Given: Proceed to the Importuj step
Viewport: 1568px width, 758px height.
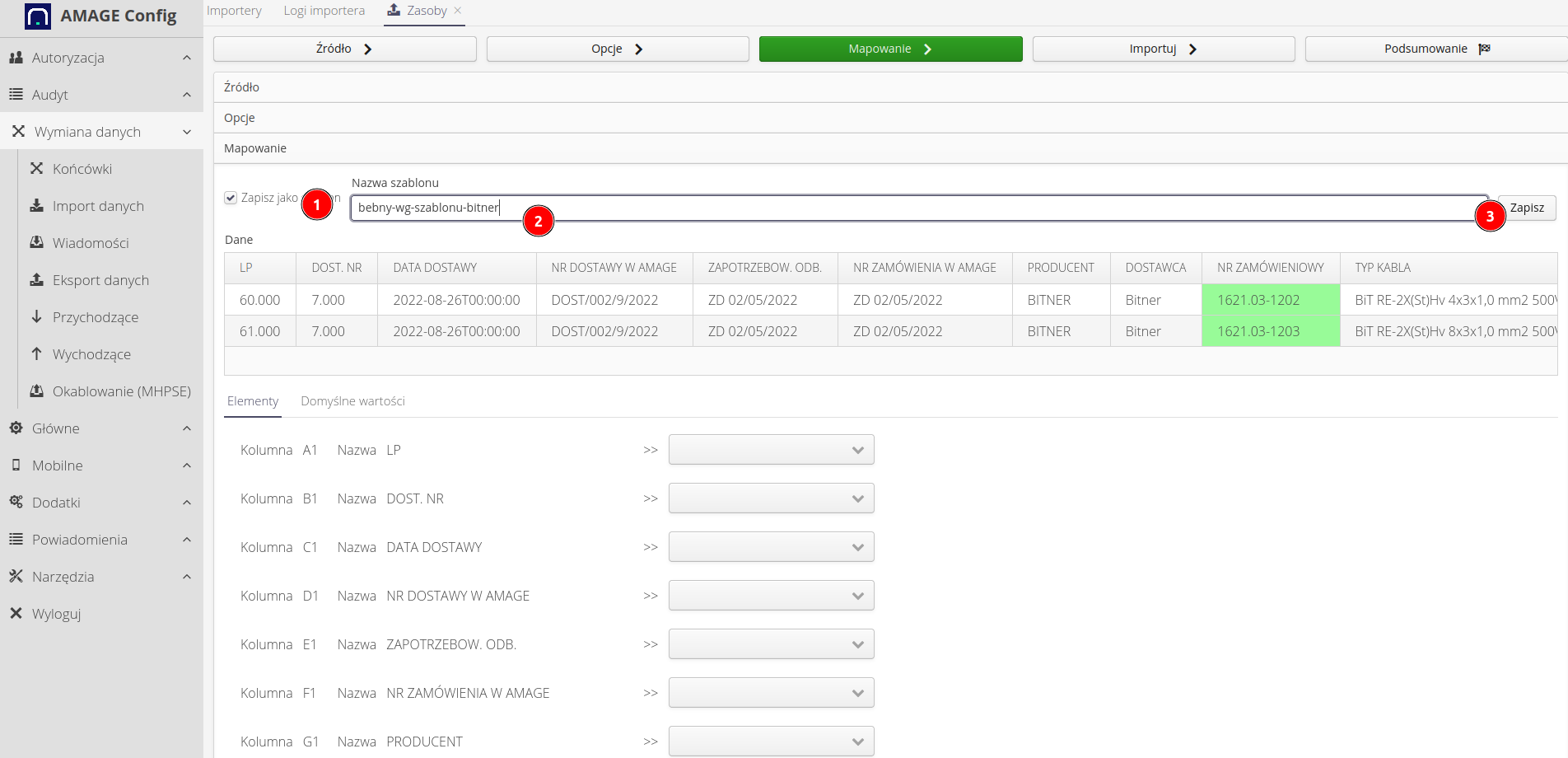Looking at the screenshot, I should (1162, 48).
